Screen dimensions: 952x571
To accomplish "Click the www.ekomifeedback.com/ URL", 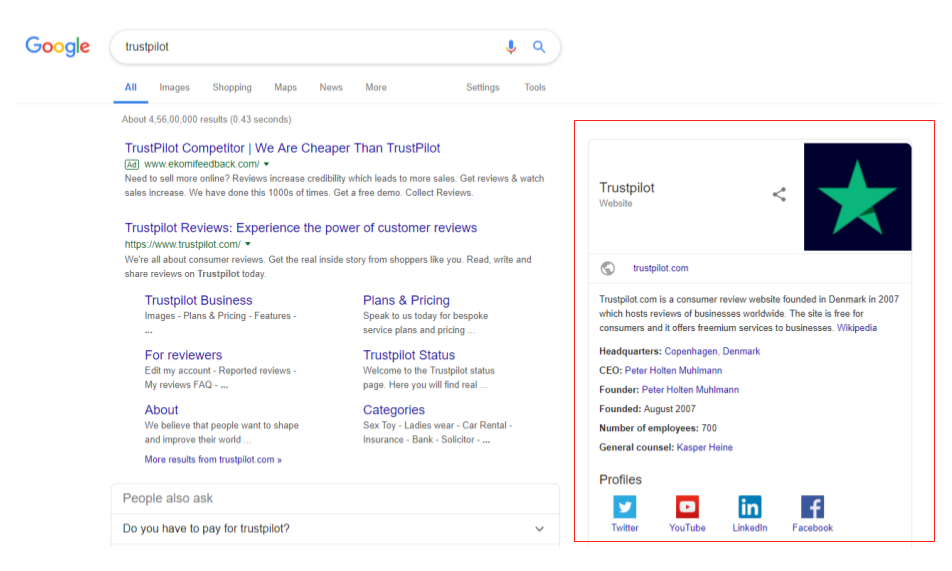I will pos(202,164).
